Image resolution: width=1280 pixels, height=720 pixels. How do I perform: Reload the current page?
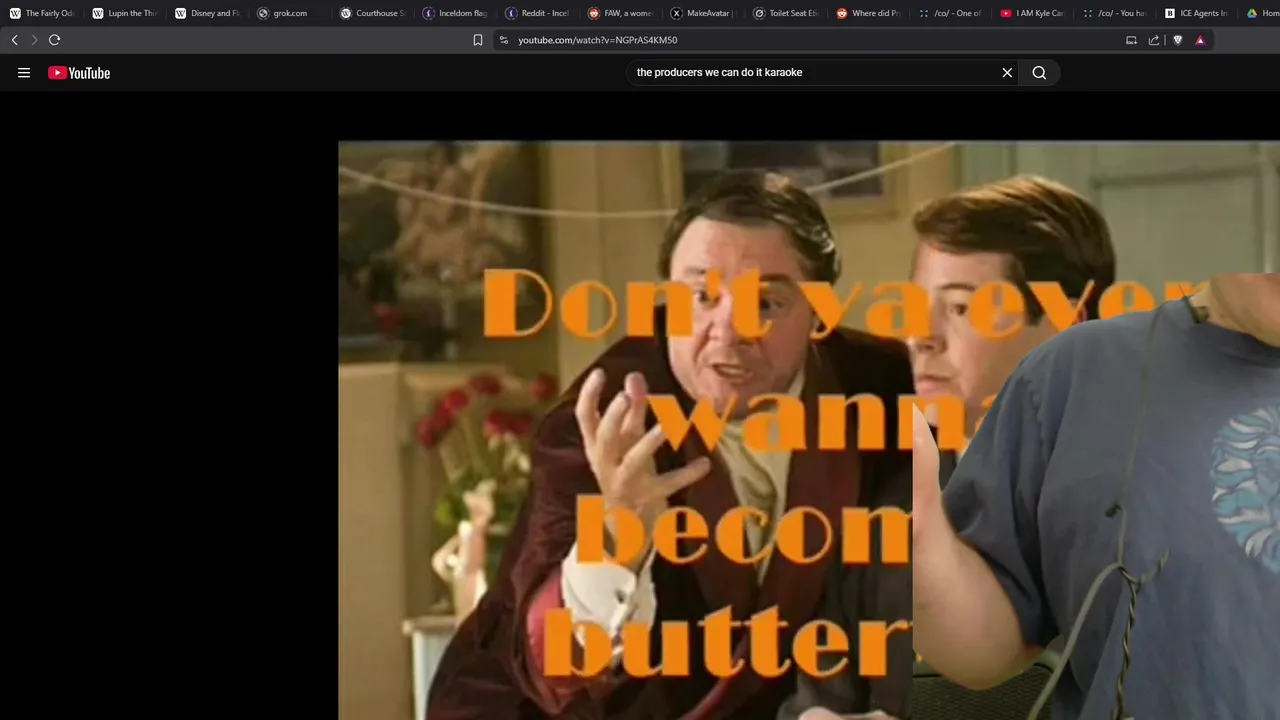(54, 40)
